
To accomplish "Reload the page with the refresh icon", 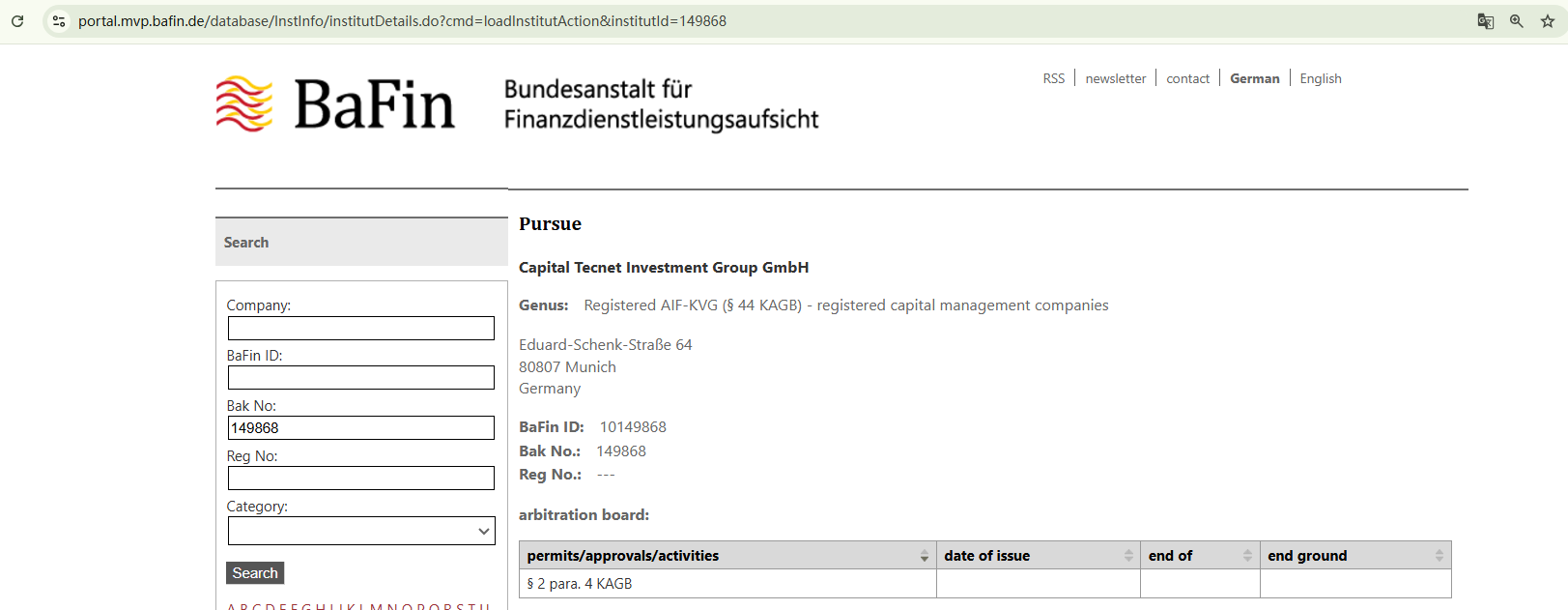I will [x=17, y=20].
